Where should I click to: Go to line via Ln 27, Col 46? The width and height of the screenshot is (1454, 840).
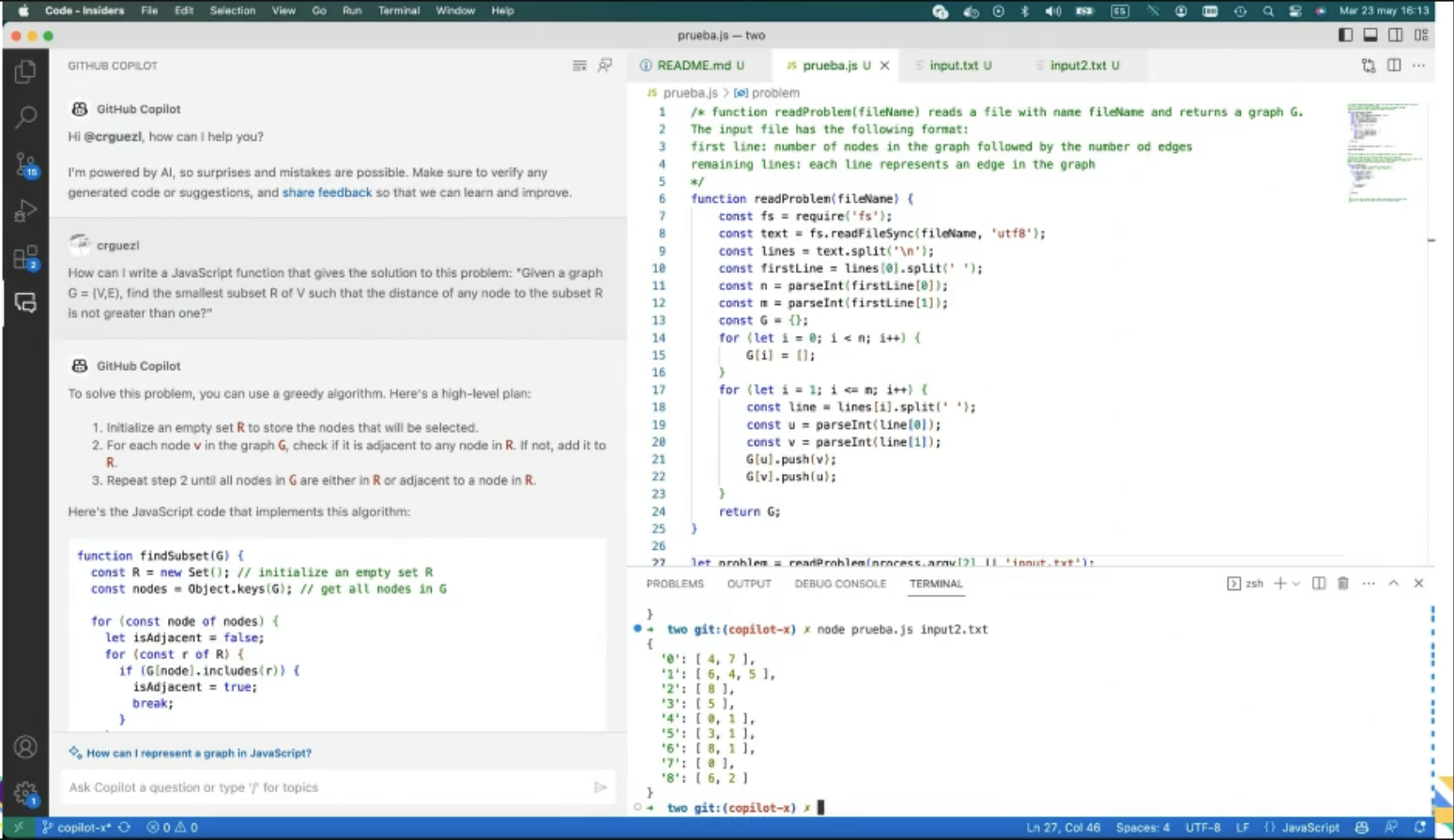[x=1063, y=828]
